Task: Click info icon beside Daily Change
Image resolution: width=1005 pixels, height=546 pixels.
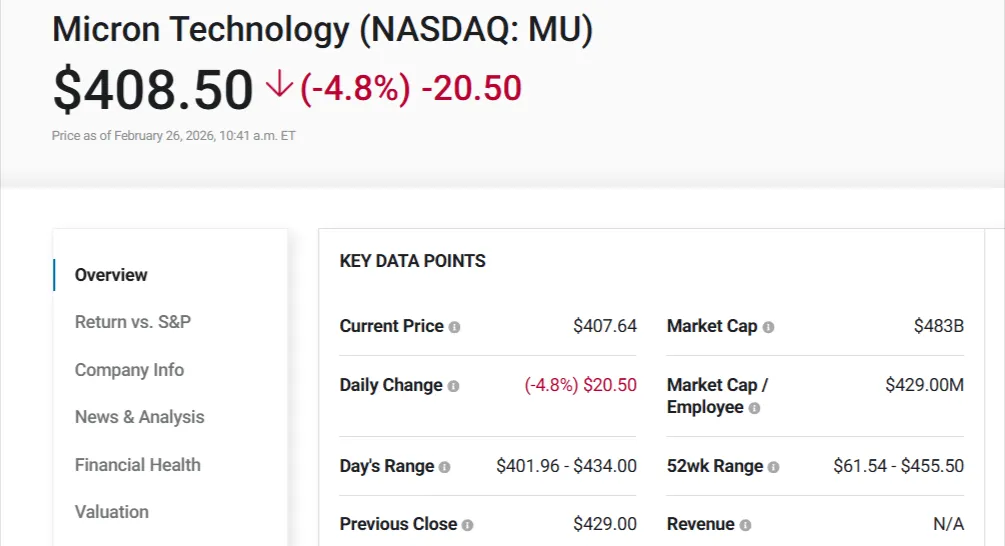Action: coord(453,386)
